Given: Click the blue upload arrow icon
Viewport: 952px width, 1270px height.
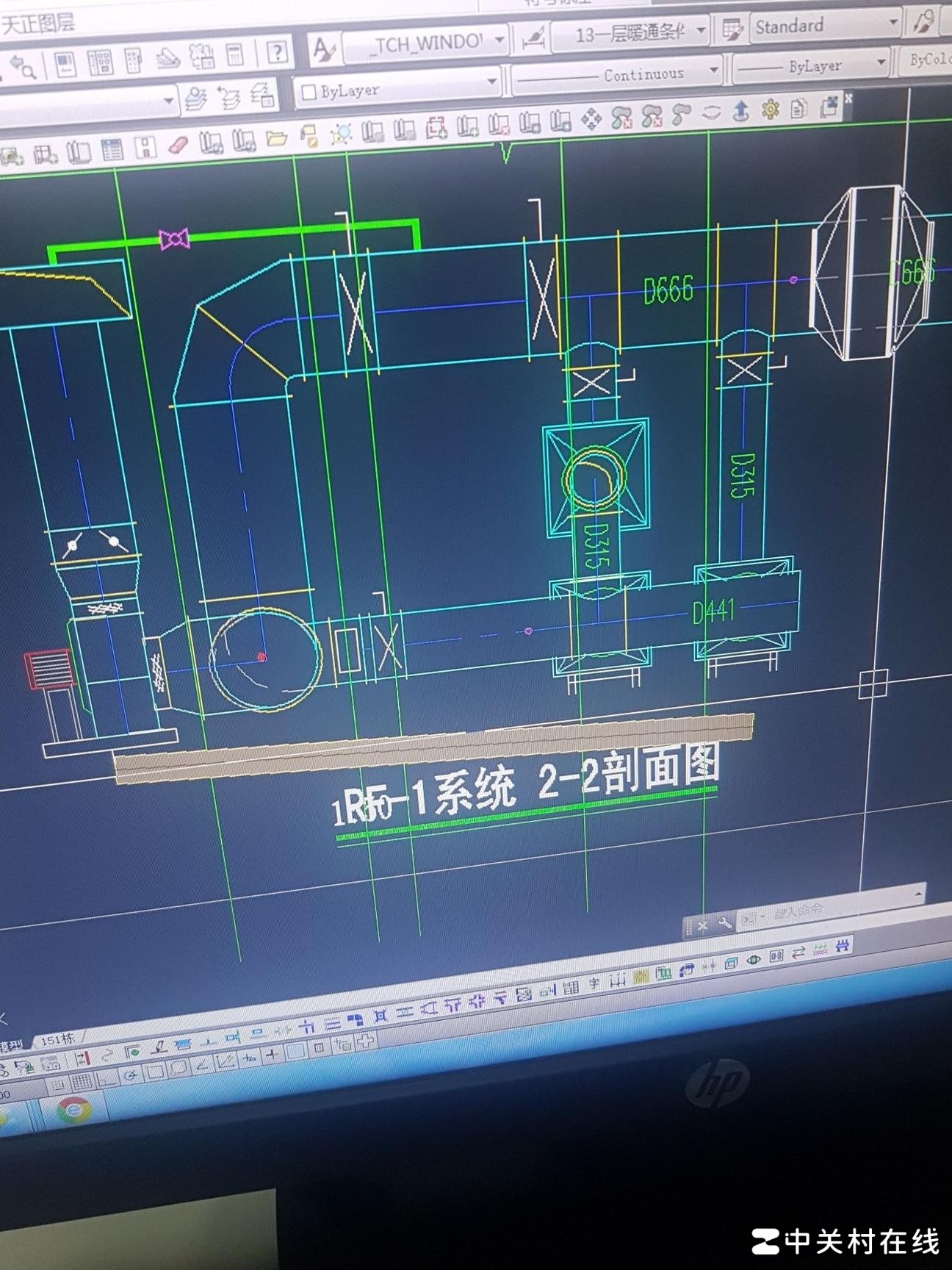Looking at the screenshot, I should (x=740, y=111).
